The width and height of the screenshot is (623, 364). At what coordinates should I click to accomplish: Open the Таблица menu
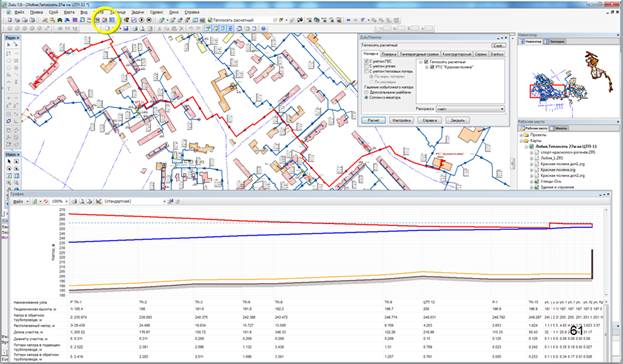(118, 12)
